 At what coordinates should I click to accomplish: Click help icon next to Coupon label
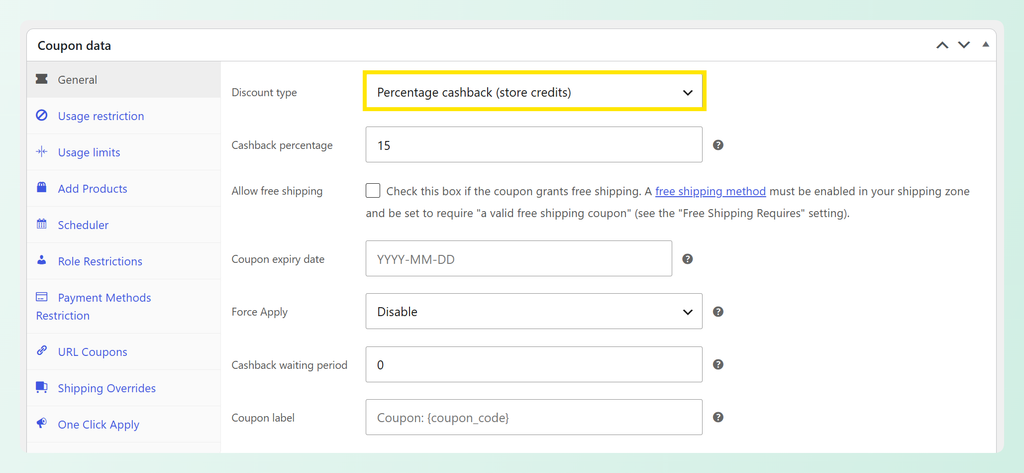(x=718, y=417)
